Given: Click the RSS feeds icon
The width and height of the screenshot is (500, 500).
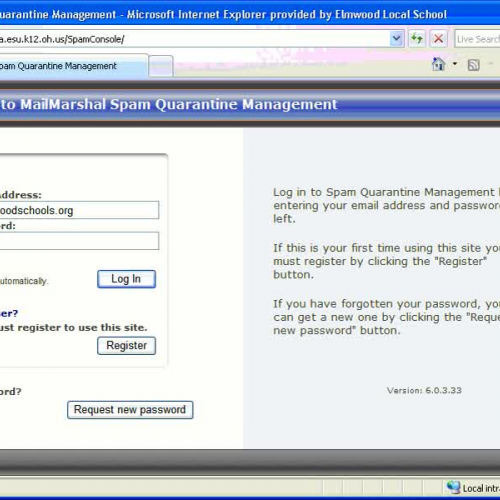Looking at the screenshot, I should pyautogui.click(x=473, y=65).
